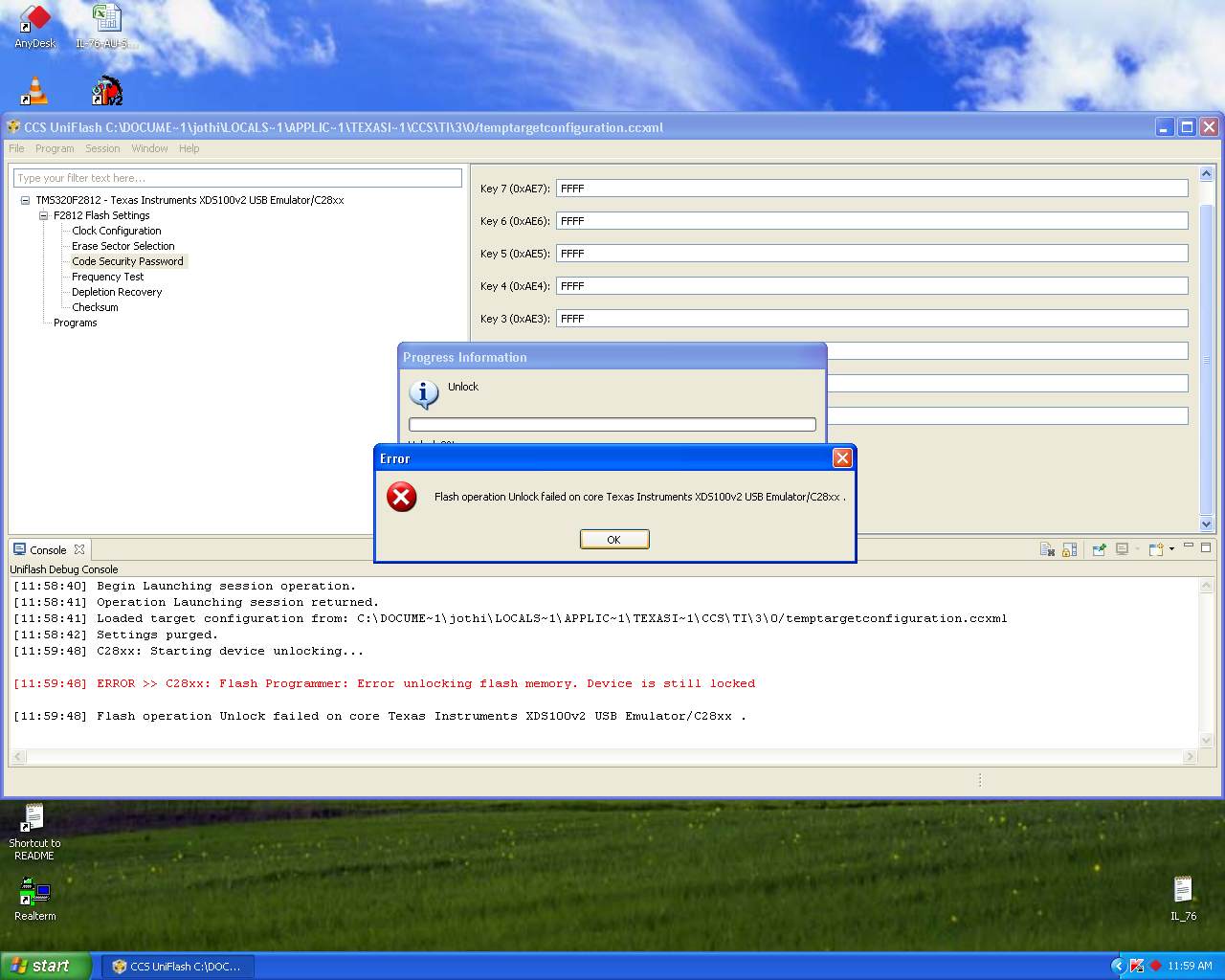
Task: Click the Unlock progress bar
Action: click(x=612, y=424)
